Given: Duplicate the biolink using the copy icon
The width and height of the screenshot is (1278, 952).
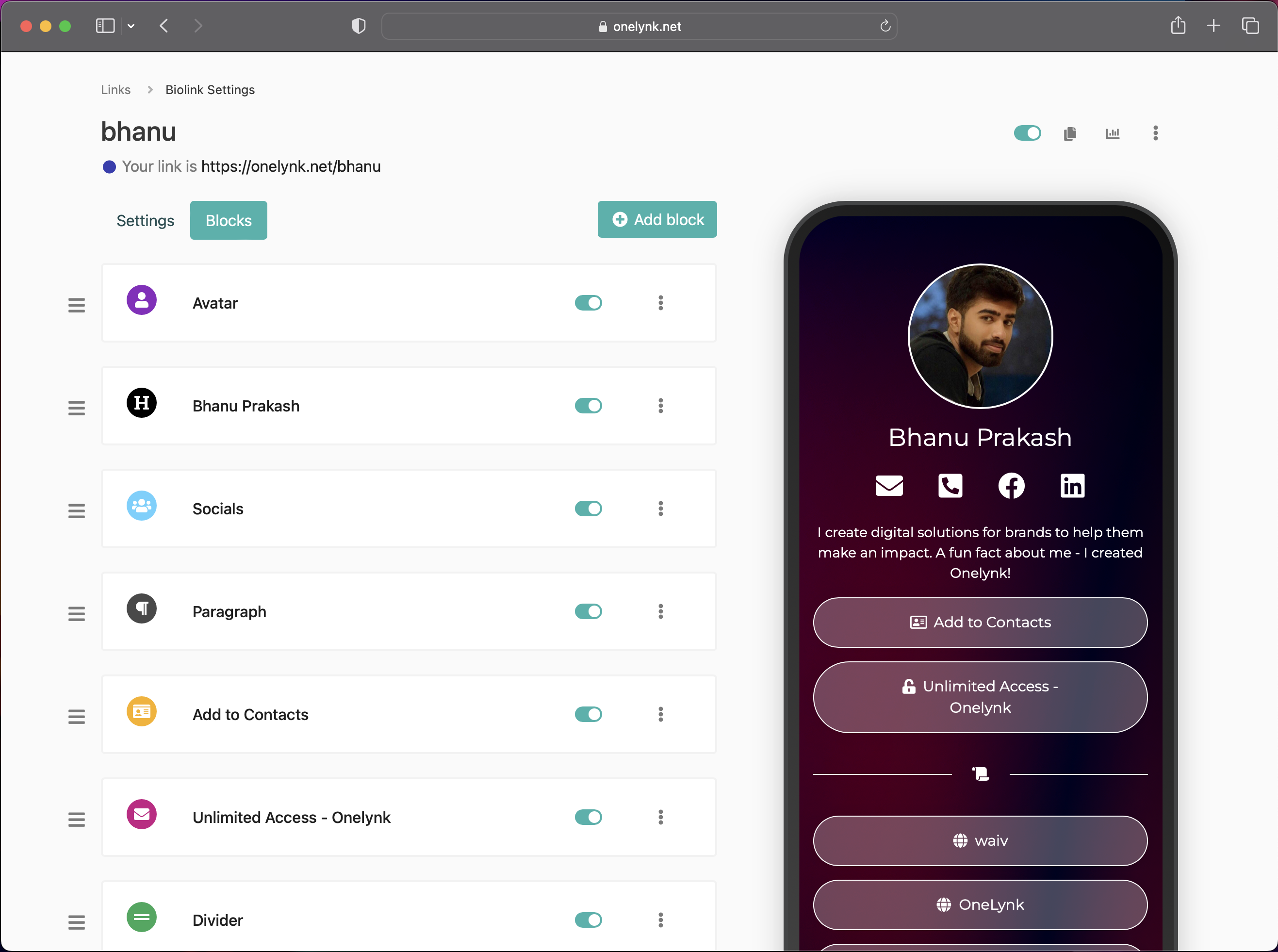Looking at the screenshot, I should [x=1070, y=134].
